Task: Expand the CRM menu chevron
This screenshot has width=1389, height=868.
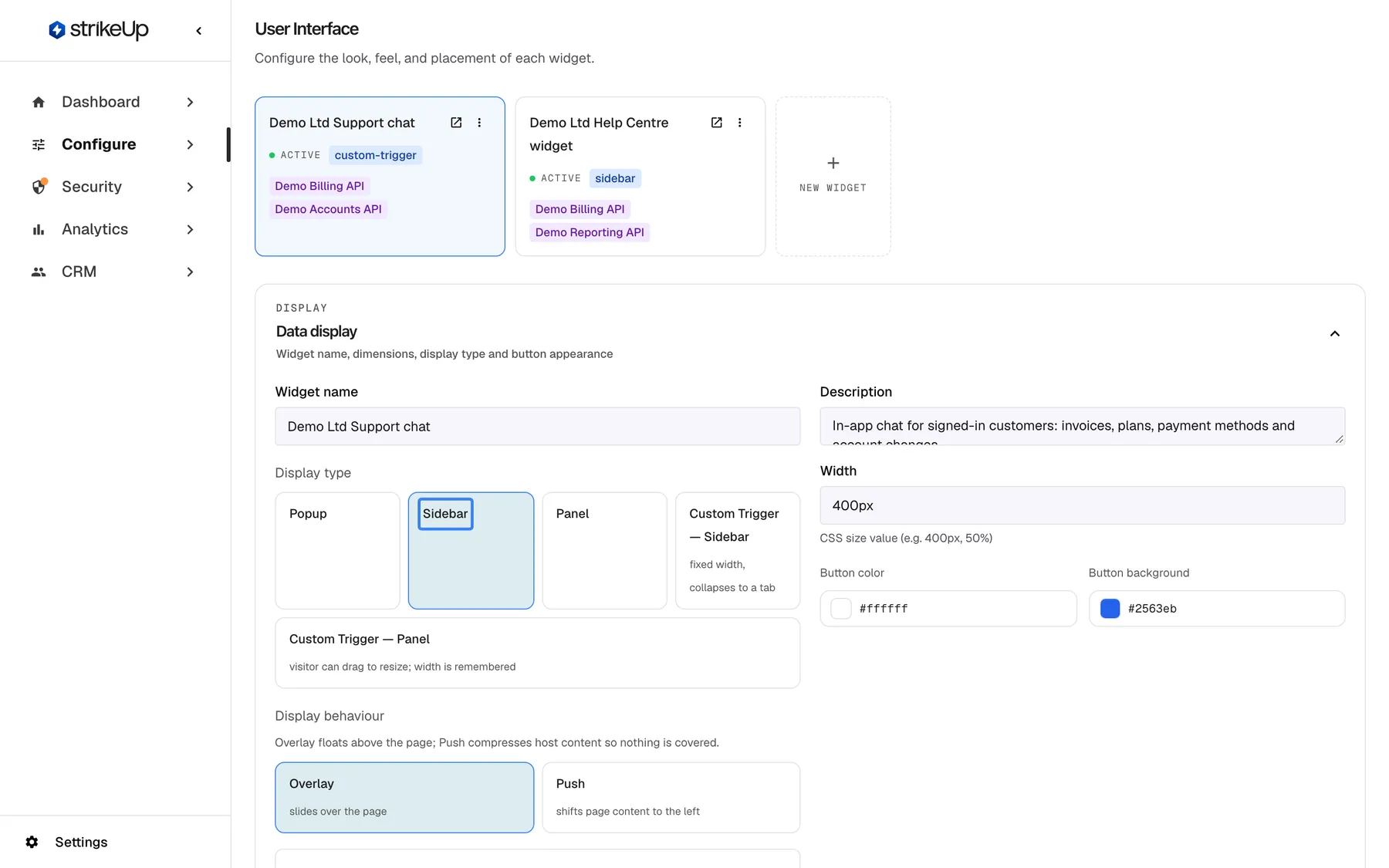Action: tap(190, 272)
